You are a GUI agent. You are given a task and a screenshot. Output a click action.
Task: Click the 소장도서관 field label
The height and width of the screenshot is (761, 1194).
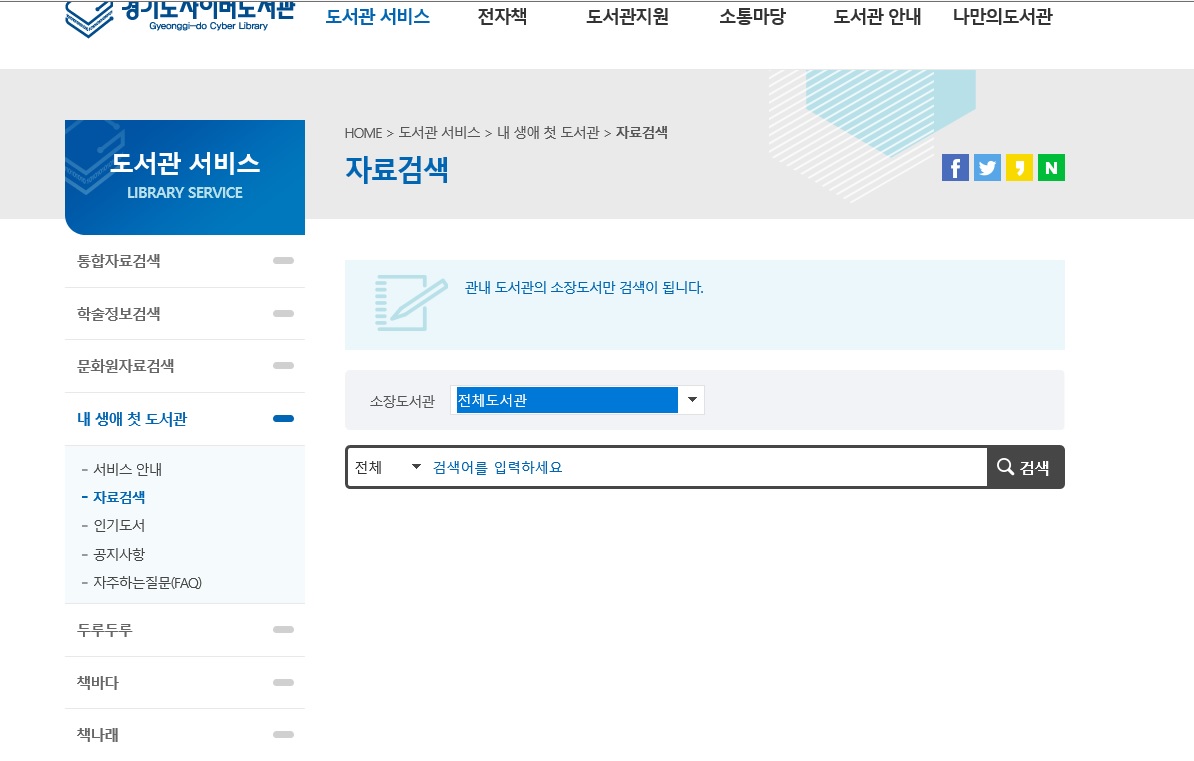(402, 401)
